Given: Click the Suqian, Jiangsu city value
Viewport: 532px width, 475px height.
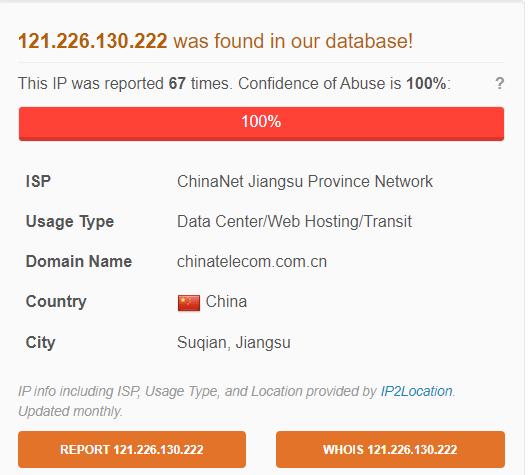Looking at the screenshot, I should point(233,342).
